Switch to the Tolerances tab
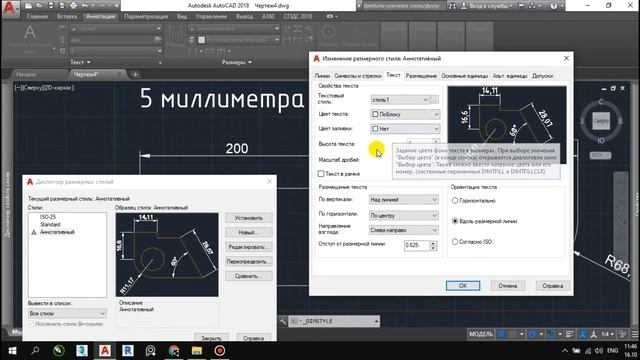Screen dimensions: 640x360 coord(542,76)
